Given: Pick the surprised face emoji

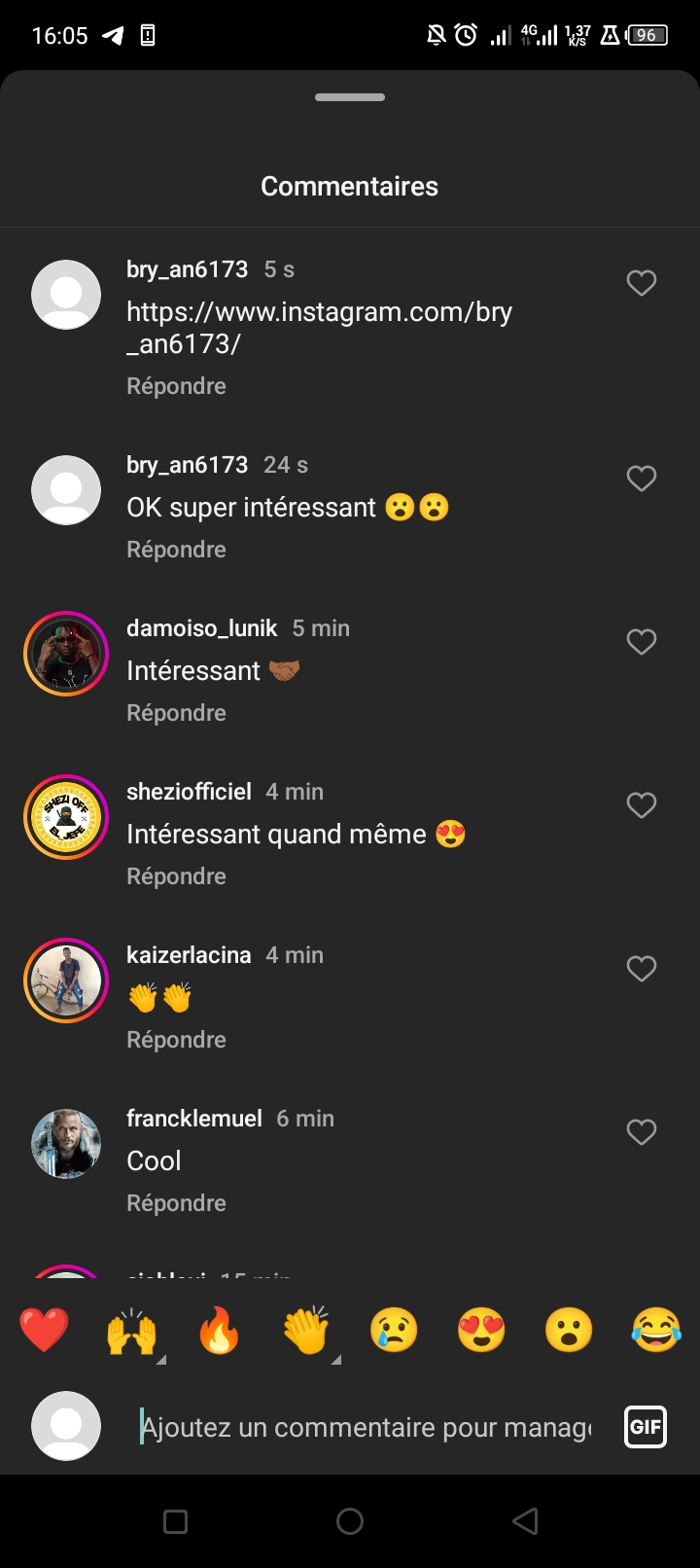Looking at the screenshot, I should point(569,1331).
